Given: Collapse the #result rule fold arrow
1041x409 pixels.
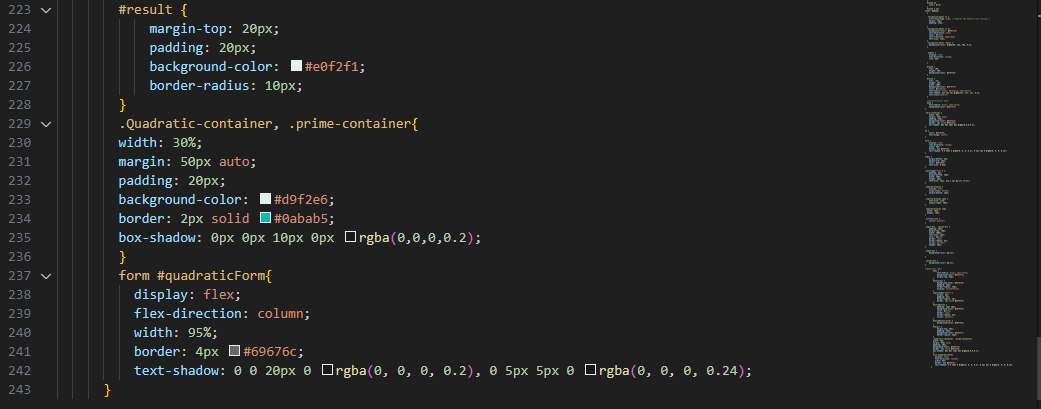Looking at the screenshot, I should 46,10.
